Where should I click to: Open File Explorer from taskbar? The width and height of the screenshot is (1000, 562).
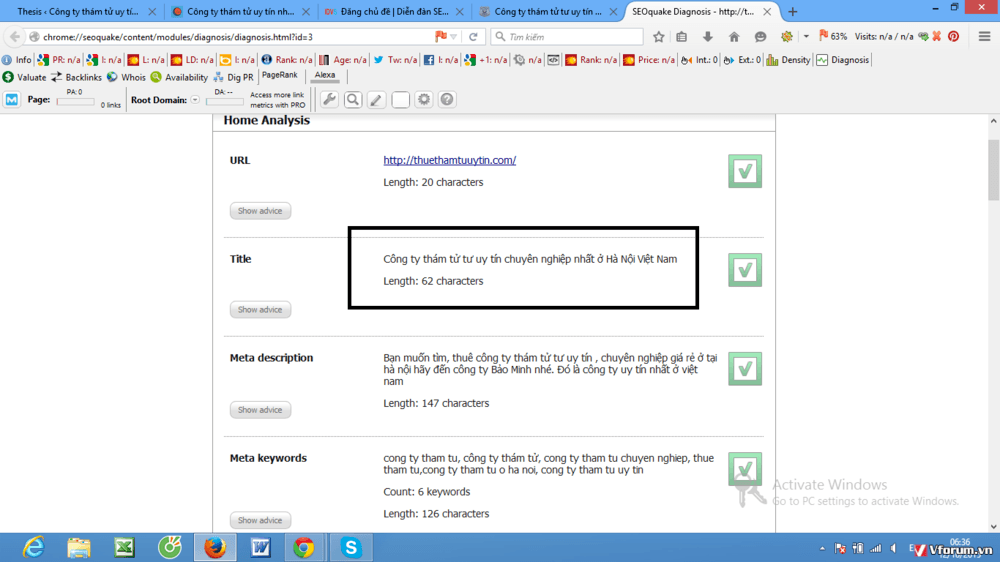coord(79,547)
